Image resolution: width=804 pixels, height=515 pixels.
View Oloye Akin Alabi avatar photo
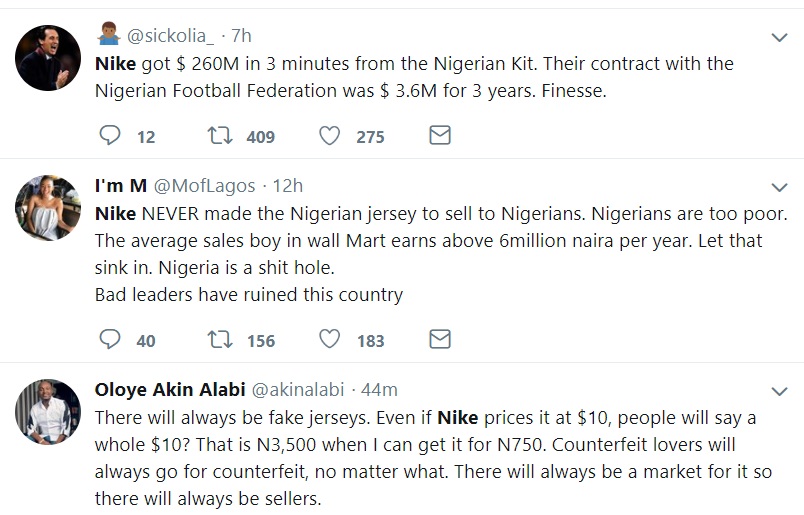point(48,412)
